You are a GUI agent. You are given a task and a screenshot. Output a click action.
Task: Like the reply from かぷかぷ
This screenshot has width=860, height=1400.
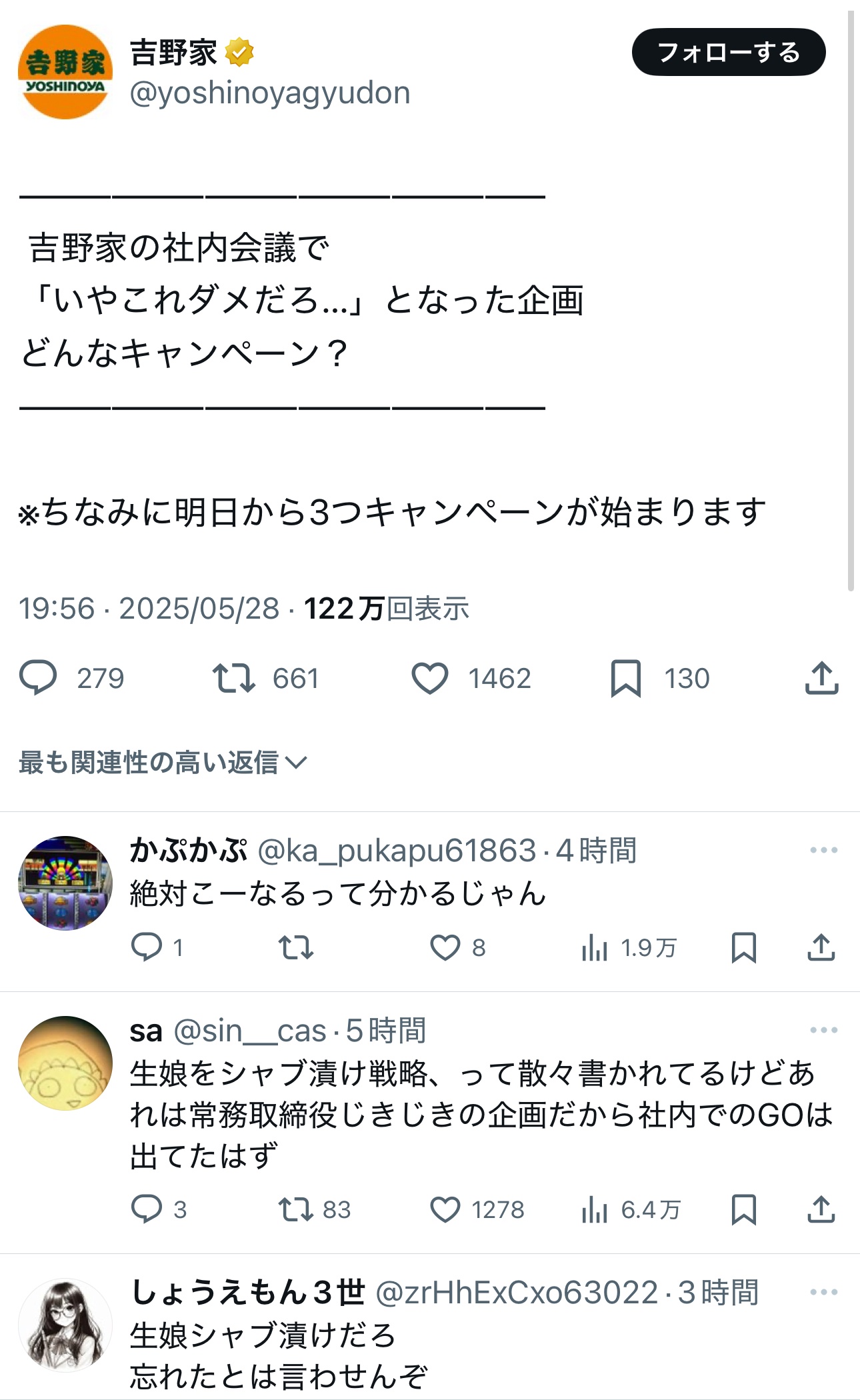click(445, 947)
